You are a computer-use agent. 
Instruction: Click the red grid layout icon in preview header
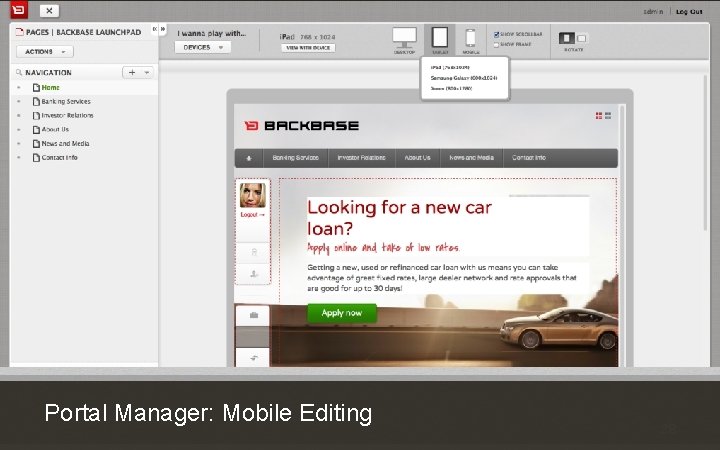click(599, 116)
